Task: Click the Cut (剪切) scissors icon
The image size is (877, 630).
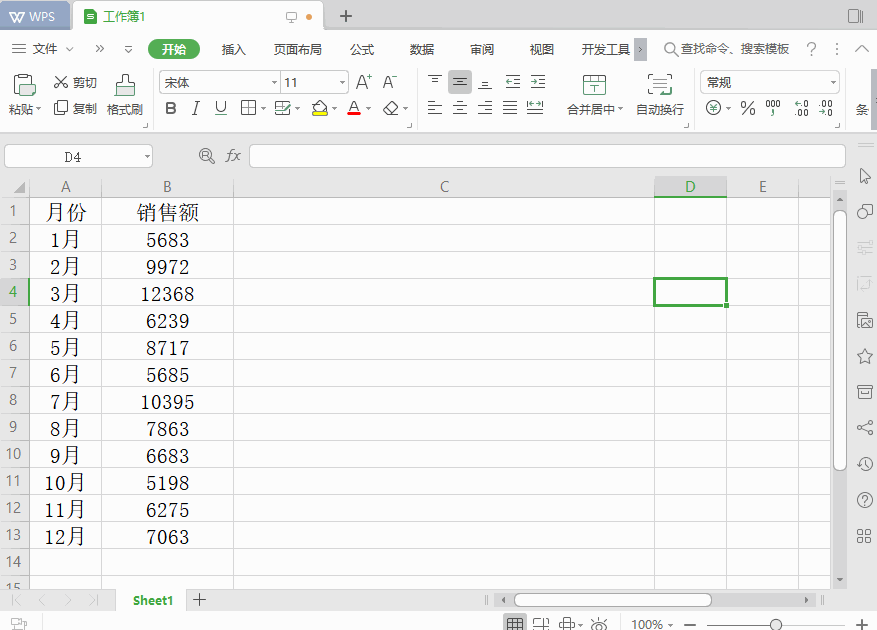Action: (62, 83)
